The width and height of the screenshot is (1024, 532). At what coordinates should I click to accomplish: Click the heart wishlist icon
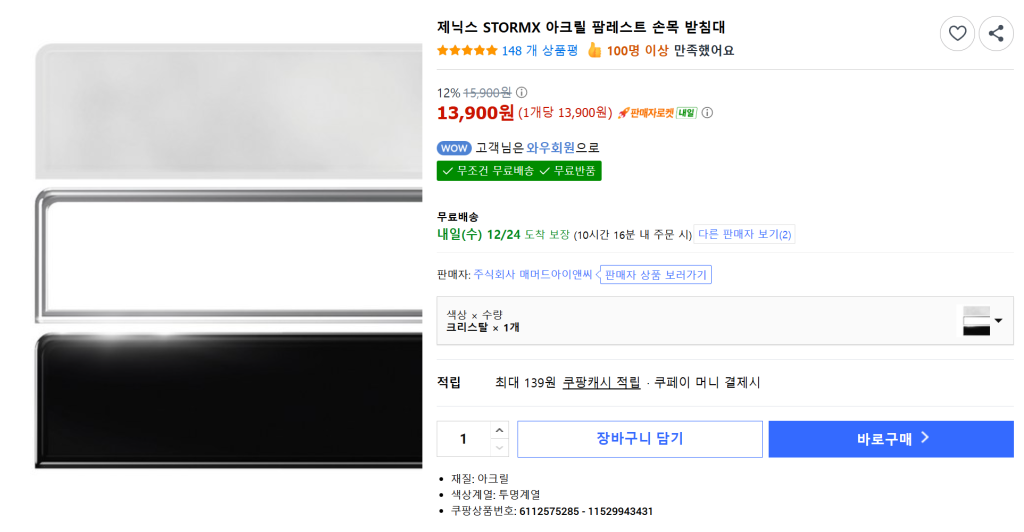[x=957, y=34]
